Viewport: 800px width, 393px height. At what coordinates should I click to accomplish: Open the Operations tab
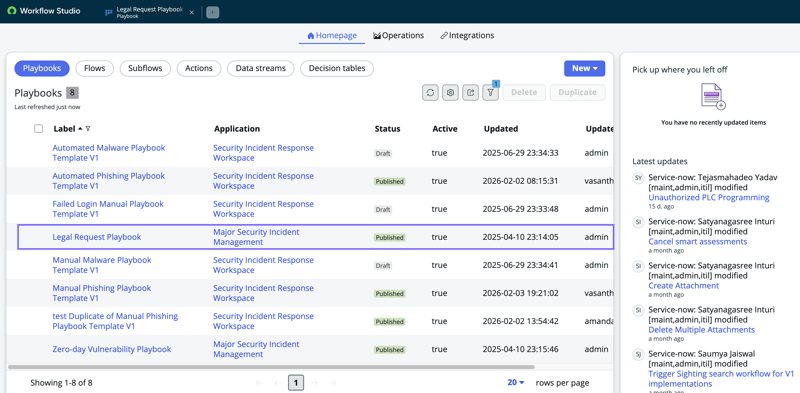click(398, 36)
